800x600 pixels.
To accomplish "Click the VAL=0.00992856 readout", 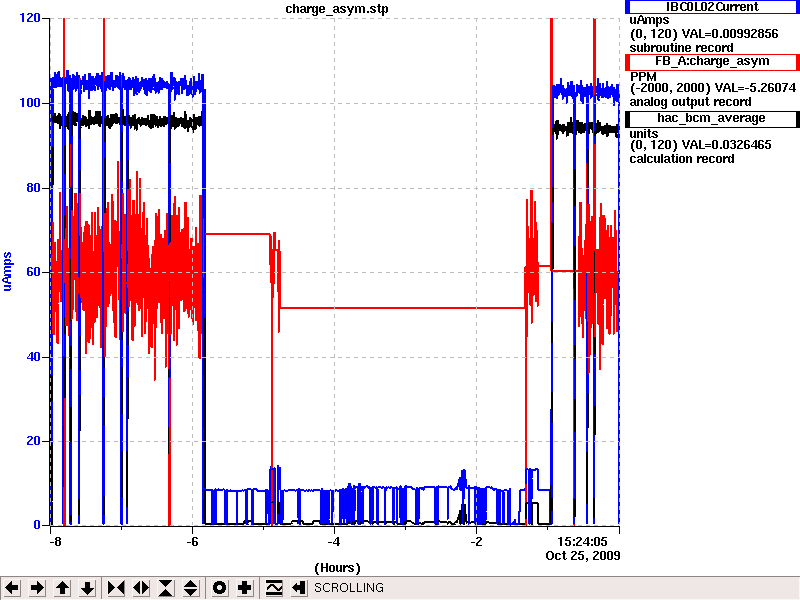I will [730, 34].
